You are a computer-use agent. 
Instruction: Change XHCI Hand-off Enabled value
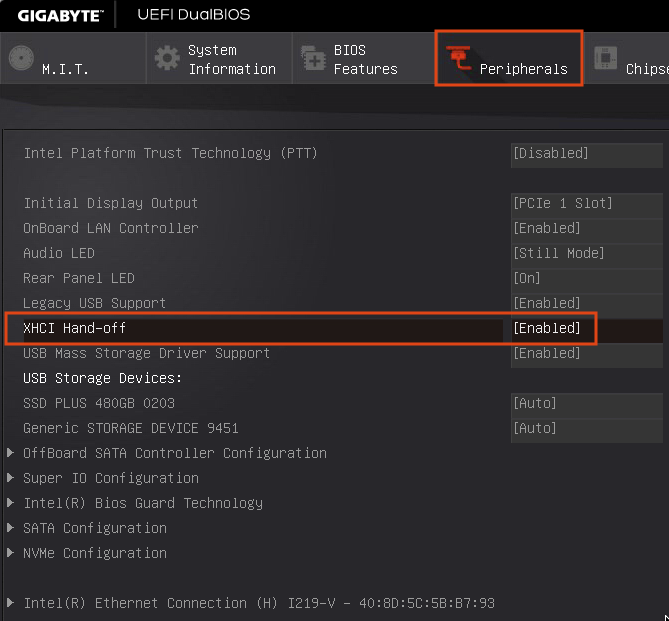pos(587,329)
